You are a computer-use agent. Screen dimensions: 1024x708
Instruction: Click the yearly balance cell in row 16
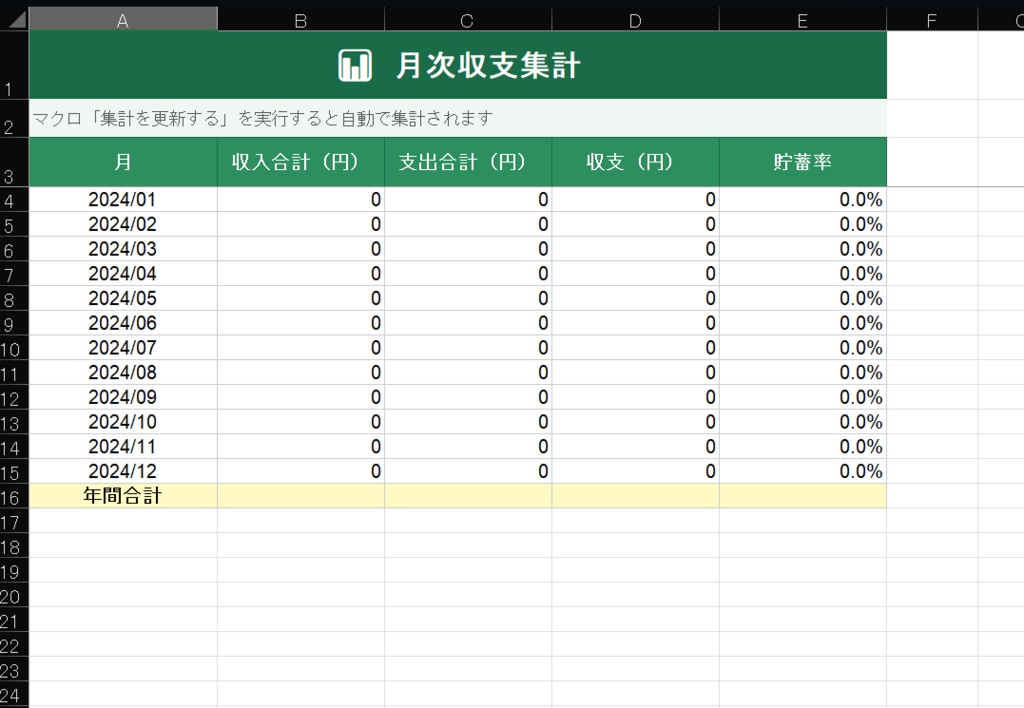tap(635, 496)
